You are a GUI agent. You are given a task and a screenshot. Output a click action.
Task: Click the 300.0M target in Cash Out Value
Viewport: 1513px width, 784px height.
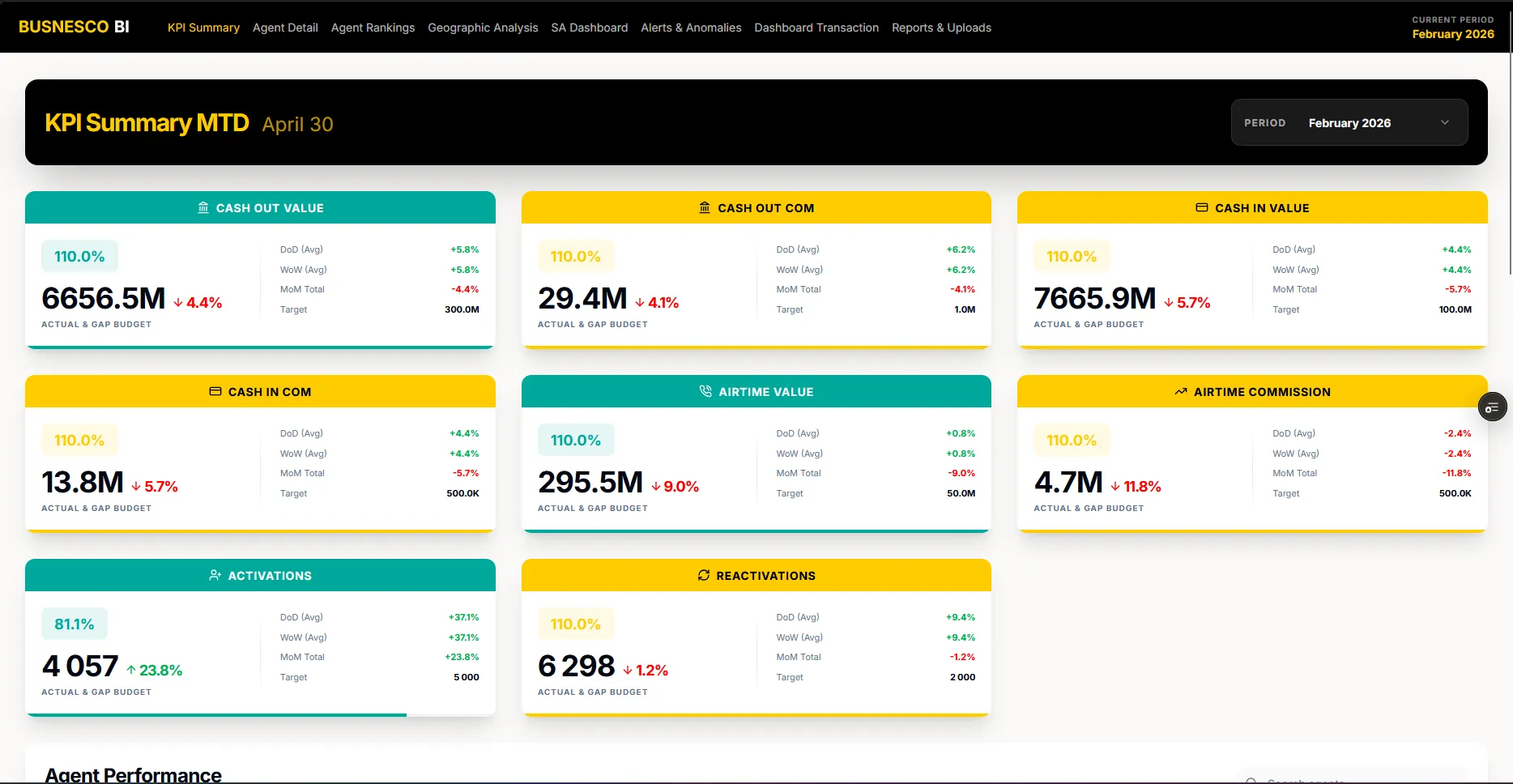pyautogui.click(x=462, y=309)
